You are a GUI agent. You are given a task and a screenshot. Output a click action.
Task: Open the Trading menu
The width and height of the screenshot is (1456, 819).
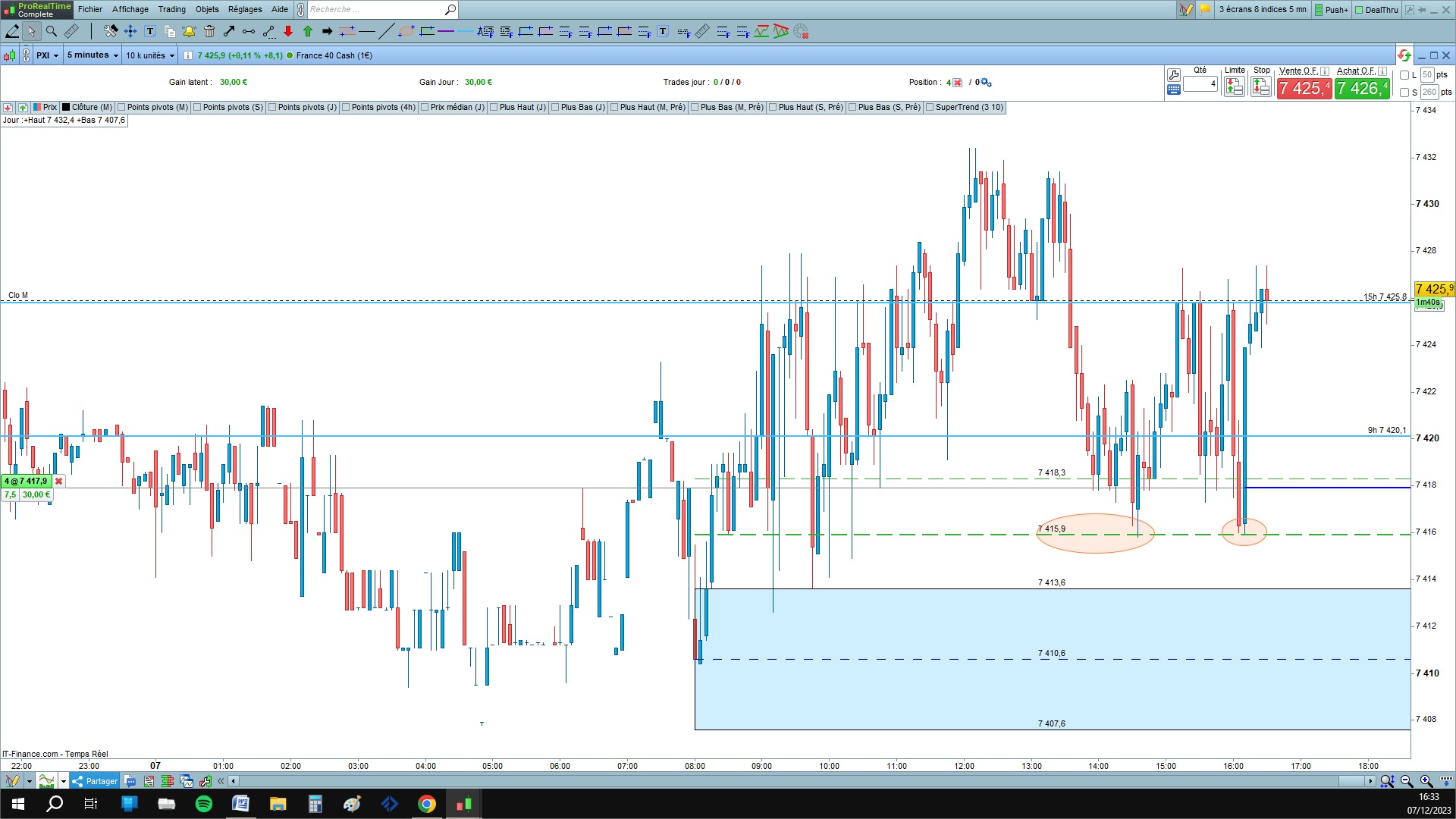[171, 9]
